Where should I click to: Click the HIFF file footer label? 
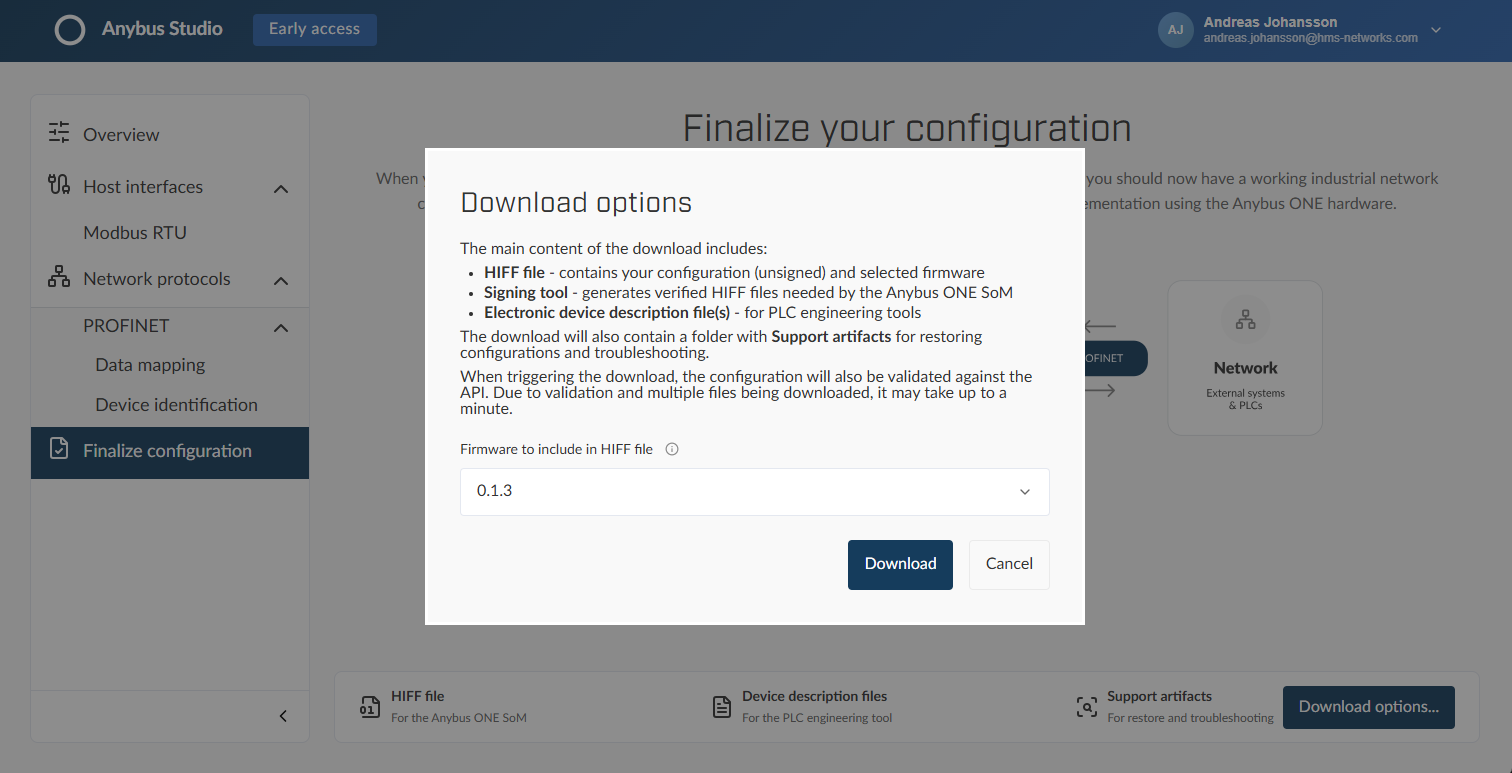pyautogui.click(x=418, y=696)
